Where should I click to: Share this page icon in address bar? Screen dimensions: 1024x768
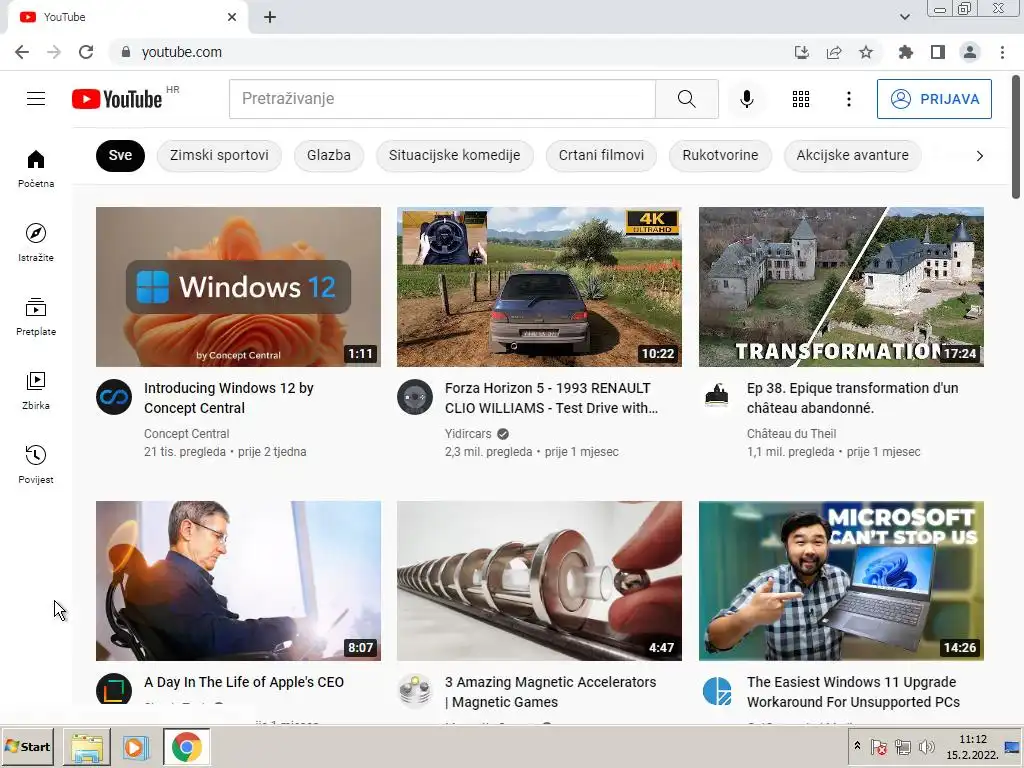tap(834, 52)
